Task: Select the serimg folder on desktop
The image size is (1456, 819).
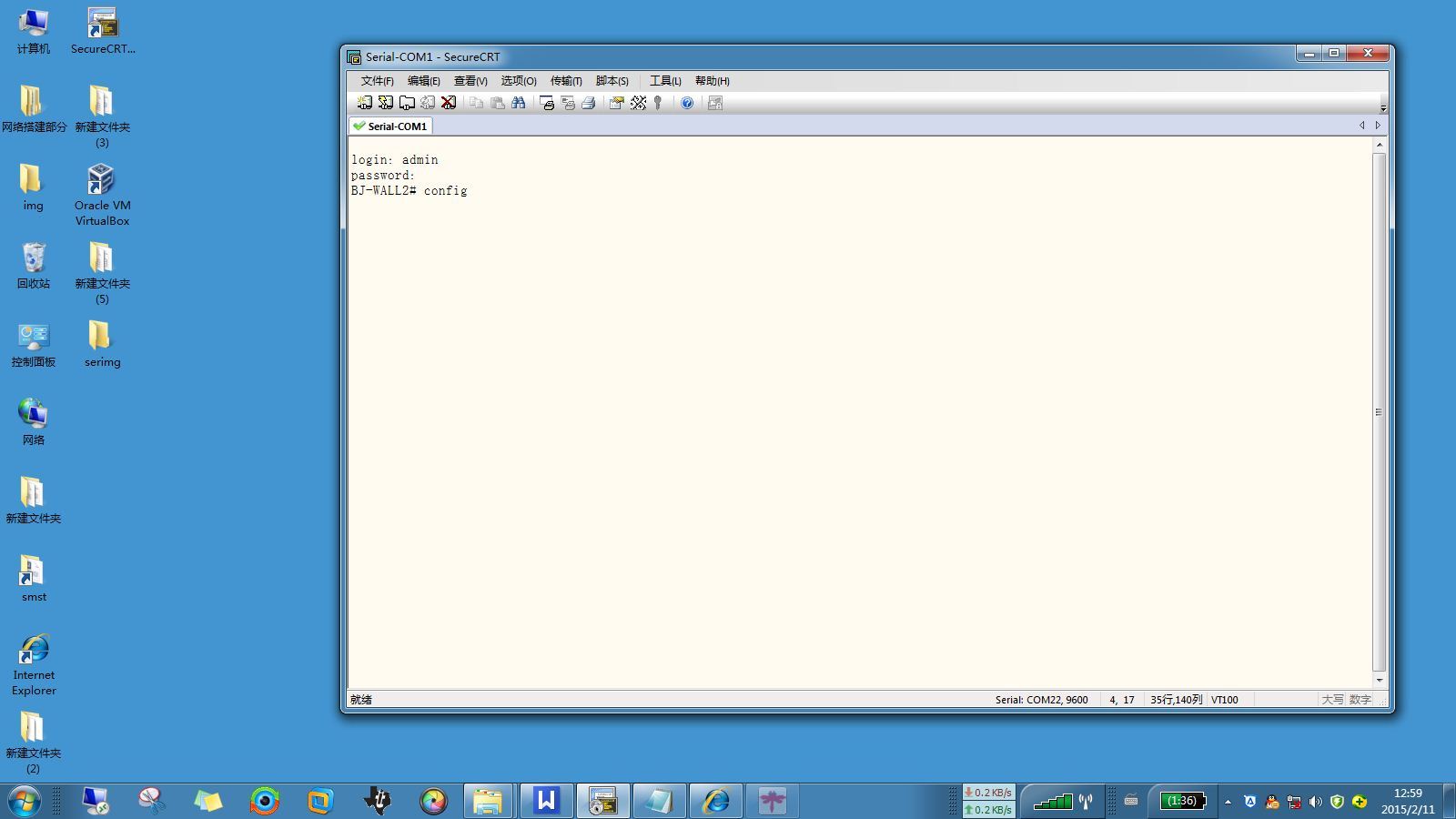Action: point(102,345)
